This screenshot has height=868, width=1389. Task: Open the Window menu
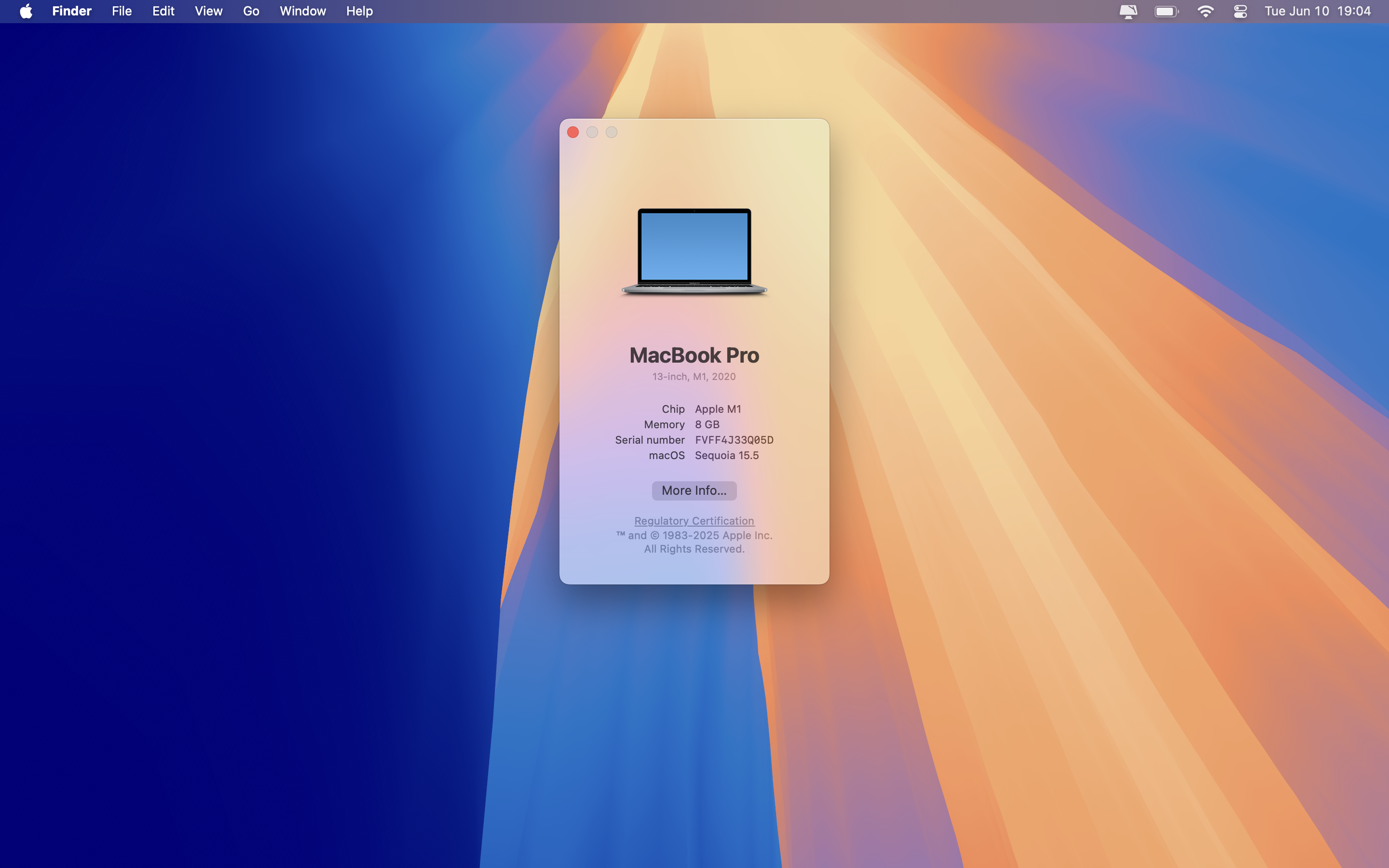pyautogui.click(x=302, y=11)
